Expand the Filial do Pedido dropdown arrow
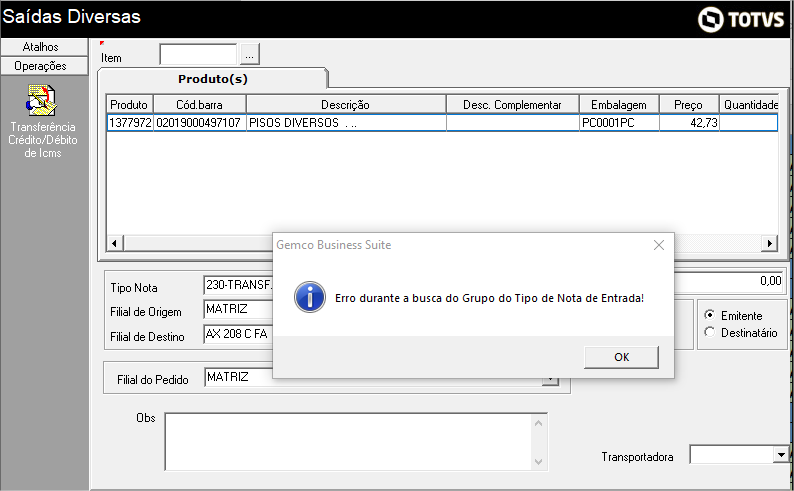 (550, 380)
